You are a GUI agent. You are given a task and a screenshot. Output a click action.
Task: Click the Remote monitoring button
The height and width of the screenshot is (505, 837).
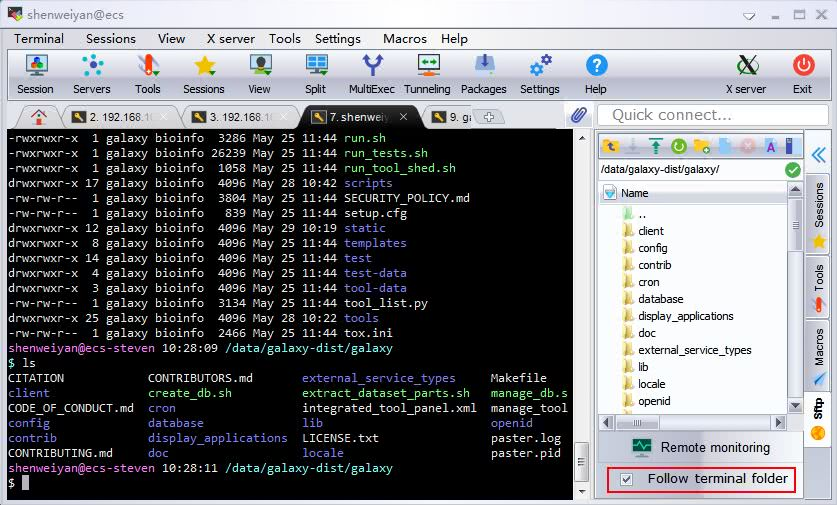[x=701, y=447]
